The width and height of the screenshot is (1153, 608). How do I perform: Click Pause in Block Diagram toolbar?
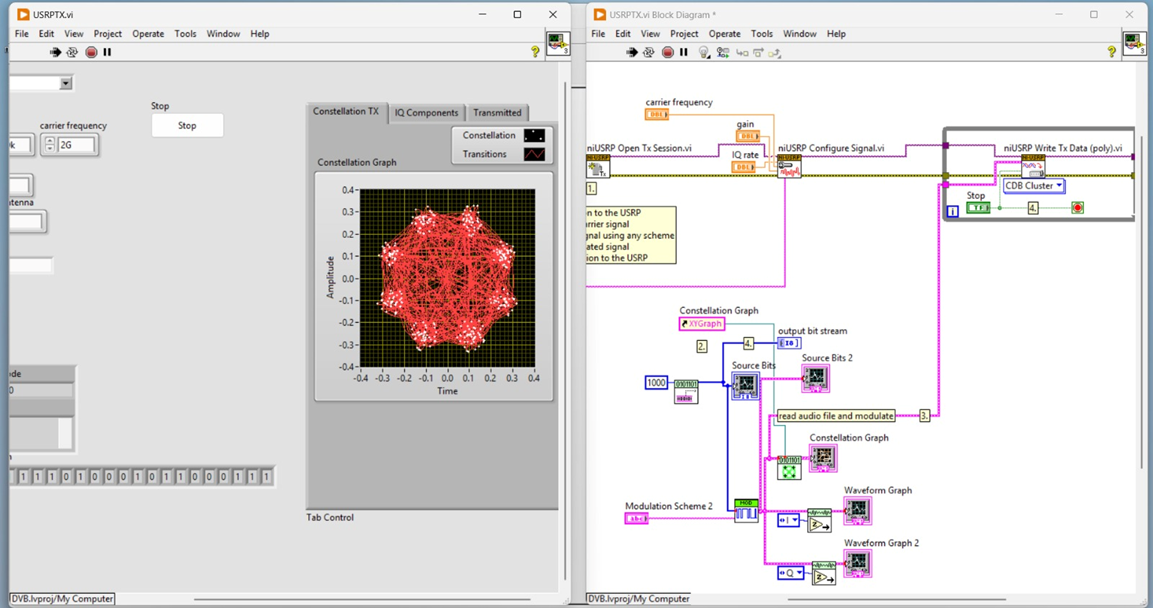tap(684, 52)
